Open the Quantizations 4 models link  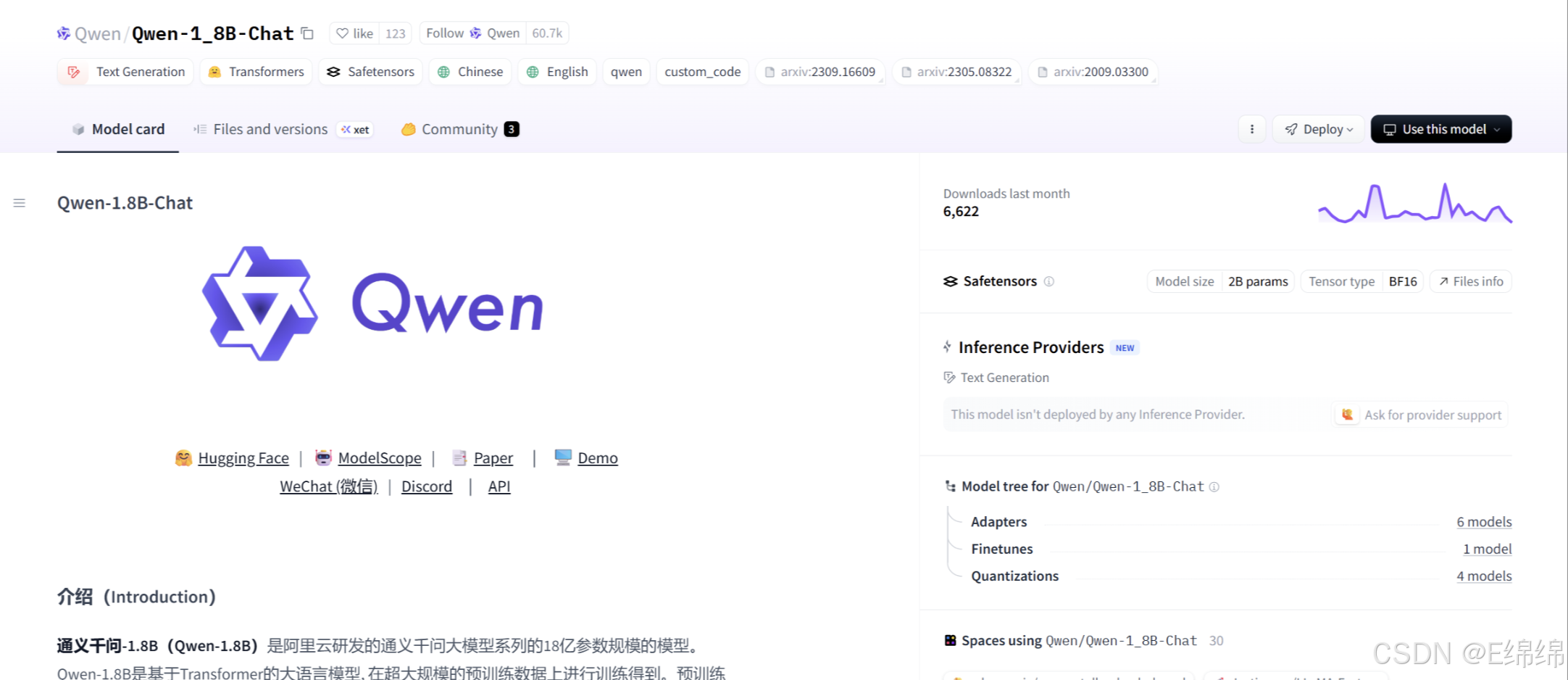[x=1484, y=576]
